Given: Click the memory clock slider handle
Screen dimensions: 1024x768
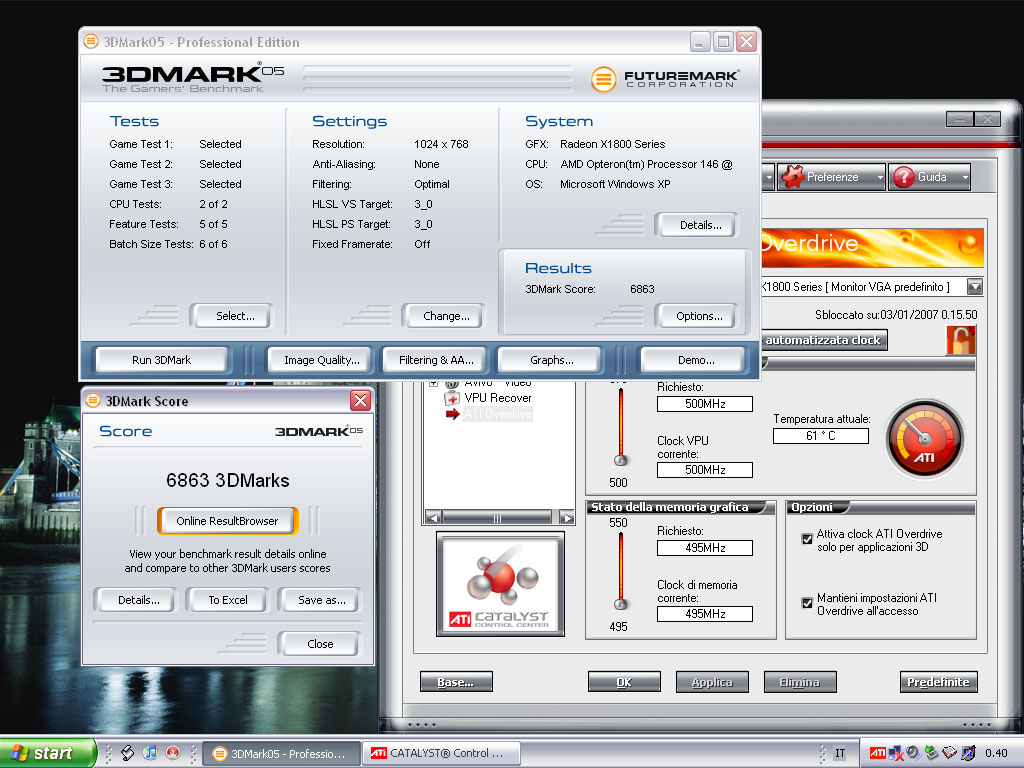Looking at the screenshot, I should coord(620,604).
